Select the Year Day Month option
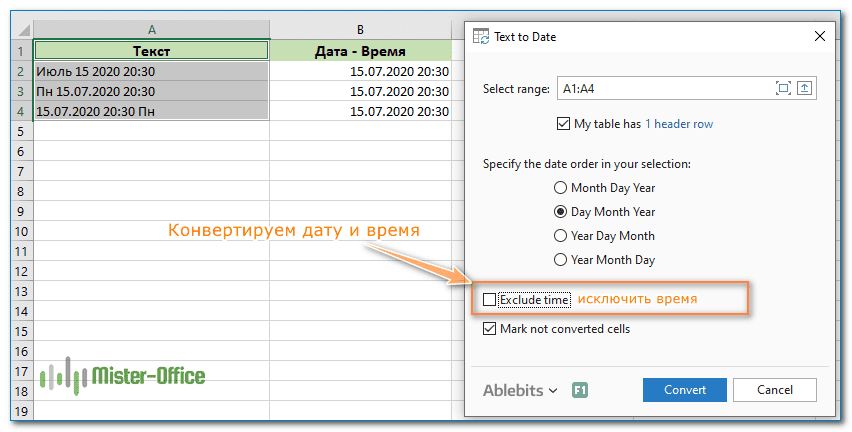Viewport: 852px width, 432px height. tap(560, 236)
